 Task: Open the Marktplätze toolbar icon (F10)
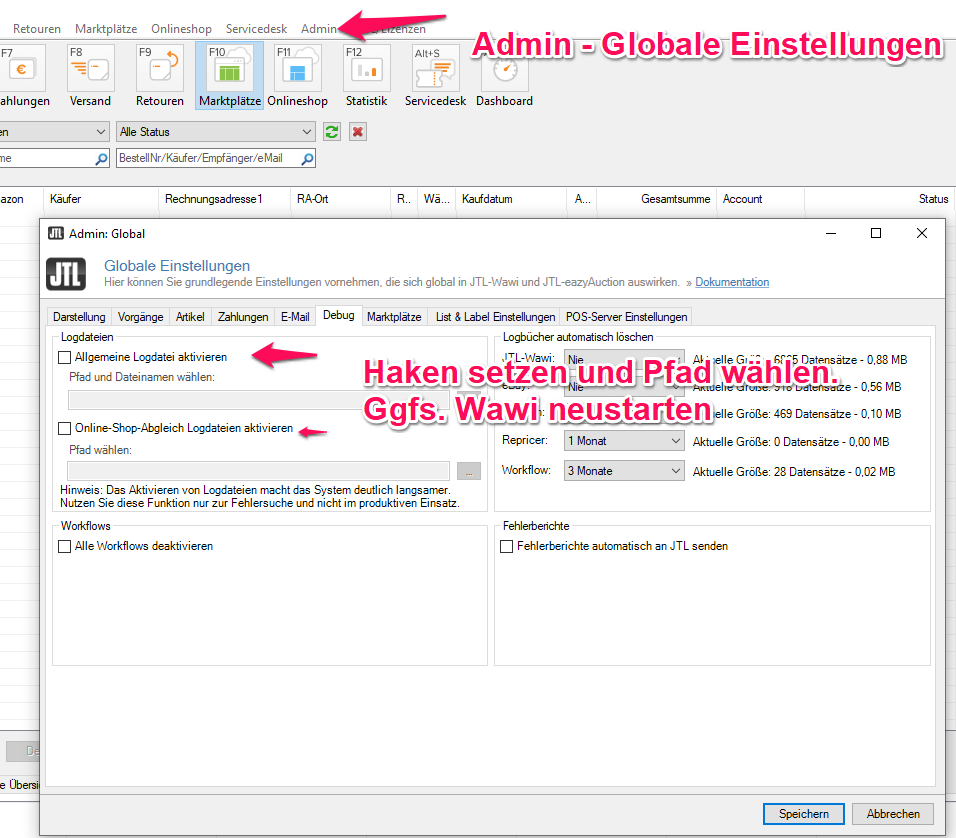[230, 76]
